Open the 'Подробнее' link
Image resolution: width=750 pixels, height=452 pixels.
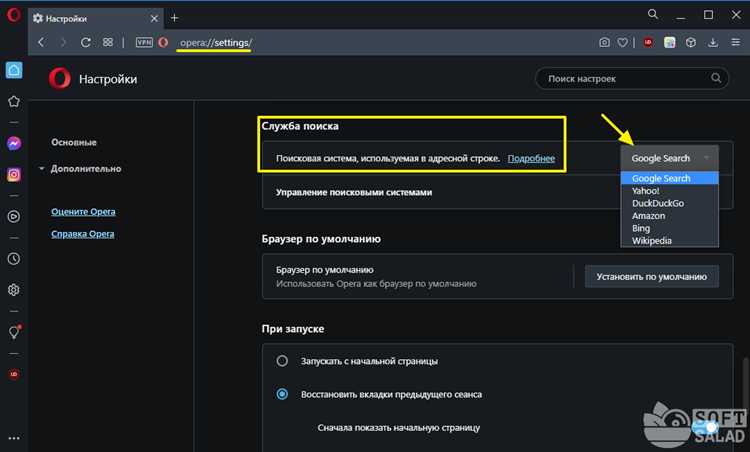pos(531,158)
